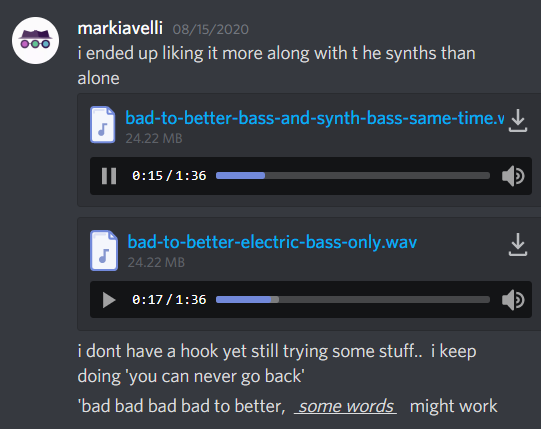
Task: Download bad-to-better-electric-bass-only.wav file
Action: click(x=518, y=245)
